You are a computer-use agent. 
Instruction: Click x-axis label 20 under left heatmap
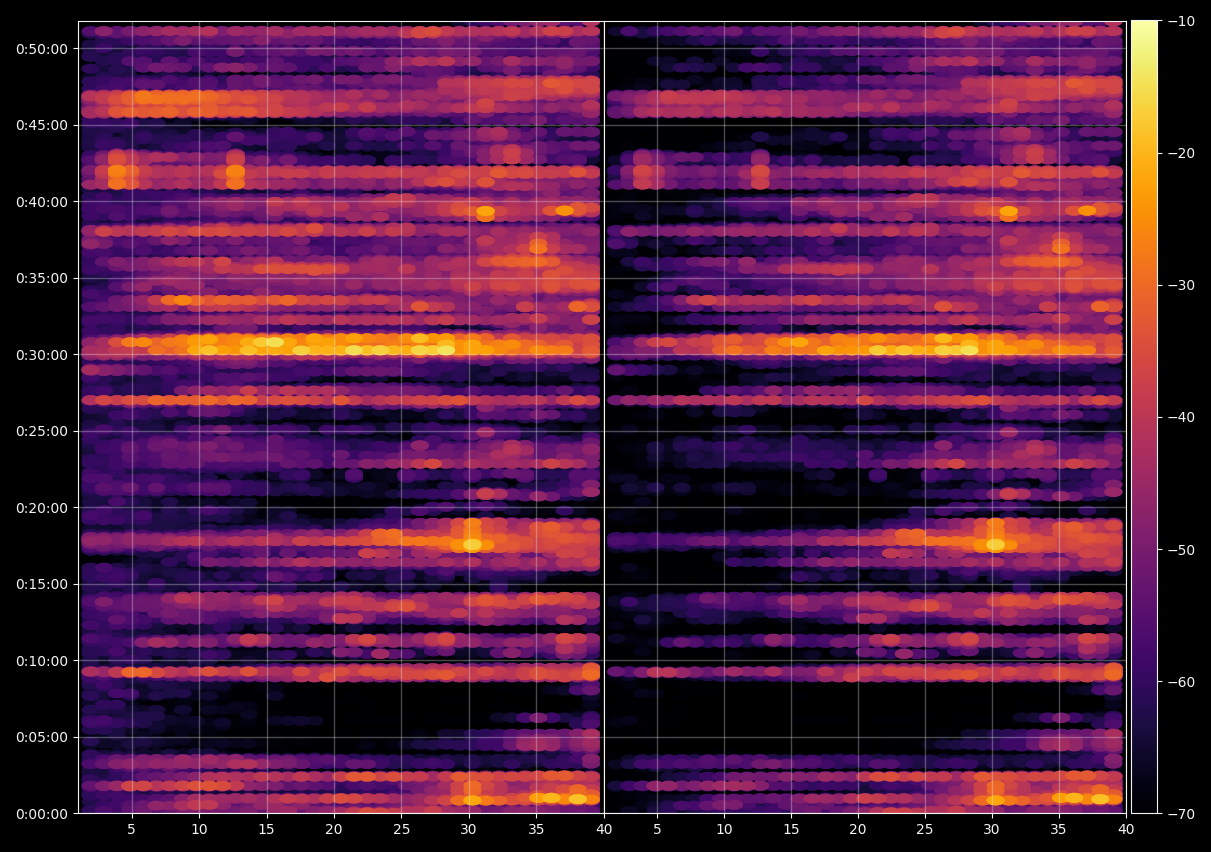(x=334, y=830)
